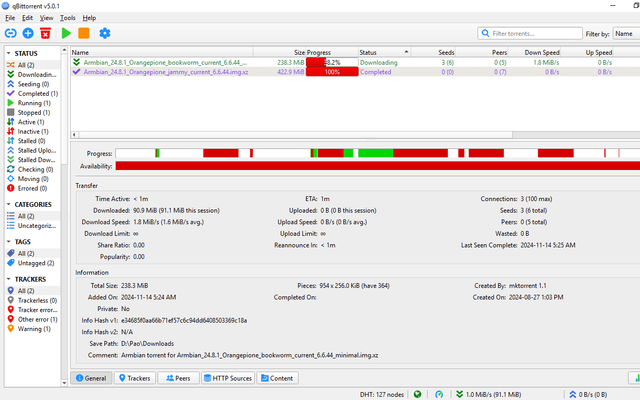This screenshot has height=400, width=640.
Task: Open the Edit menu
Action: 27,18
